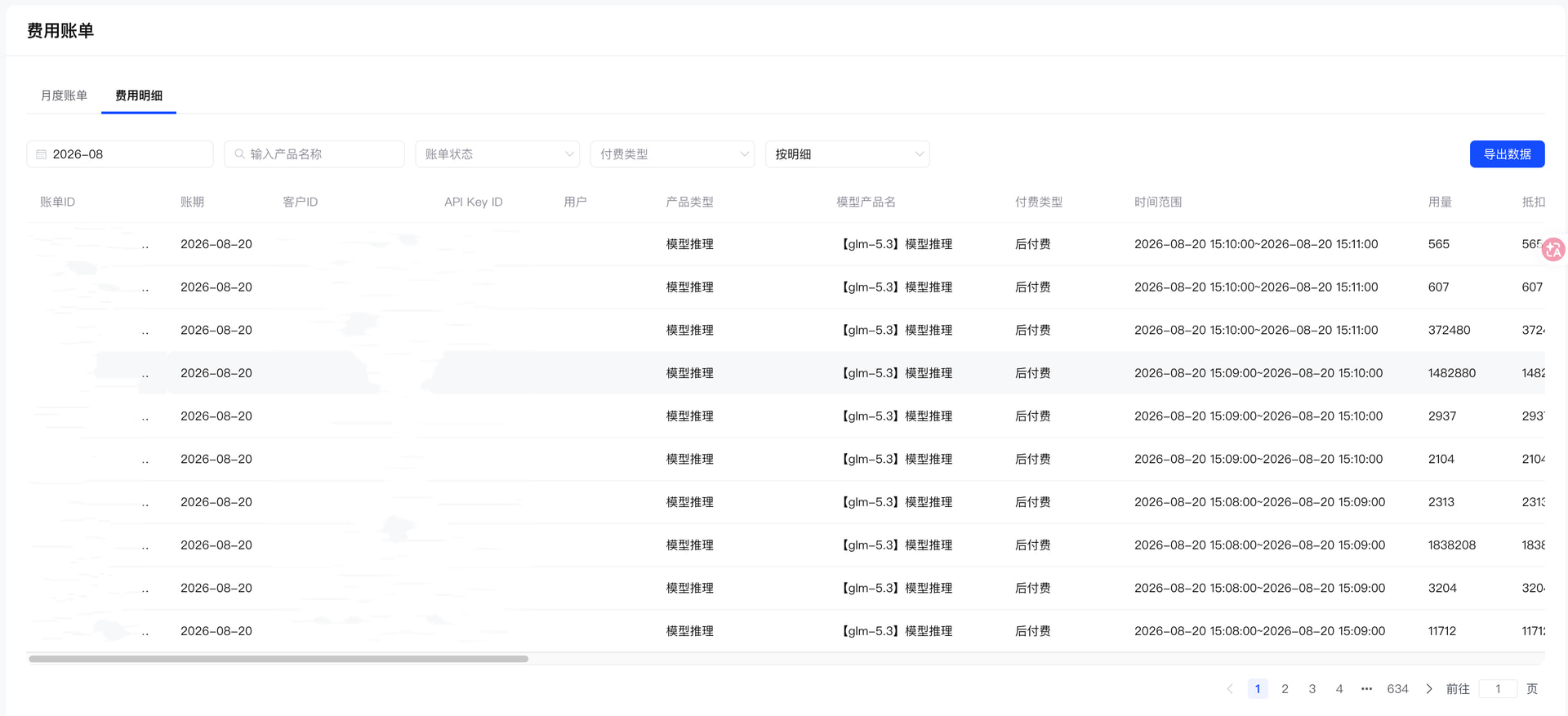Click the 付费类型 column header
Screen dimensions: 1568x716
pos(1038,202)
